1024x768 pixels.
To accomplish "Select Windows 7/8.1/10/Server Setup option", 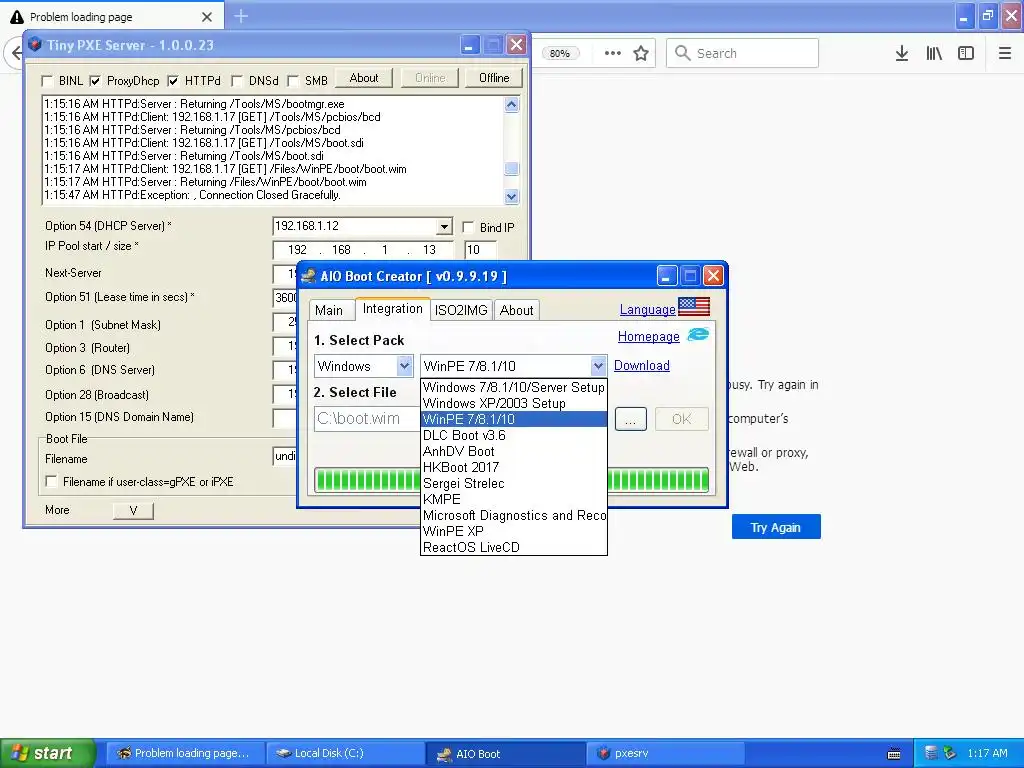I will point(513,387).
